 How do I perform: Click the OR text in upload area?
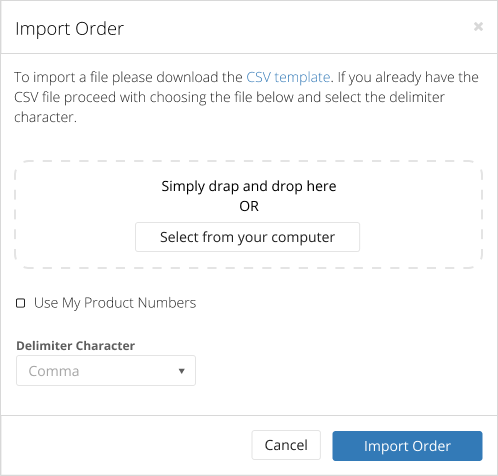(x=249, y=206)
